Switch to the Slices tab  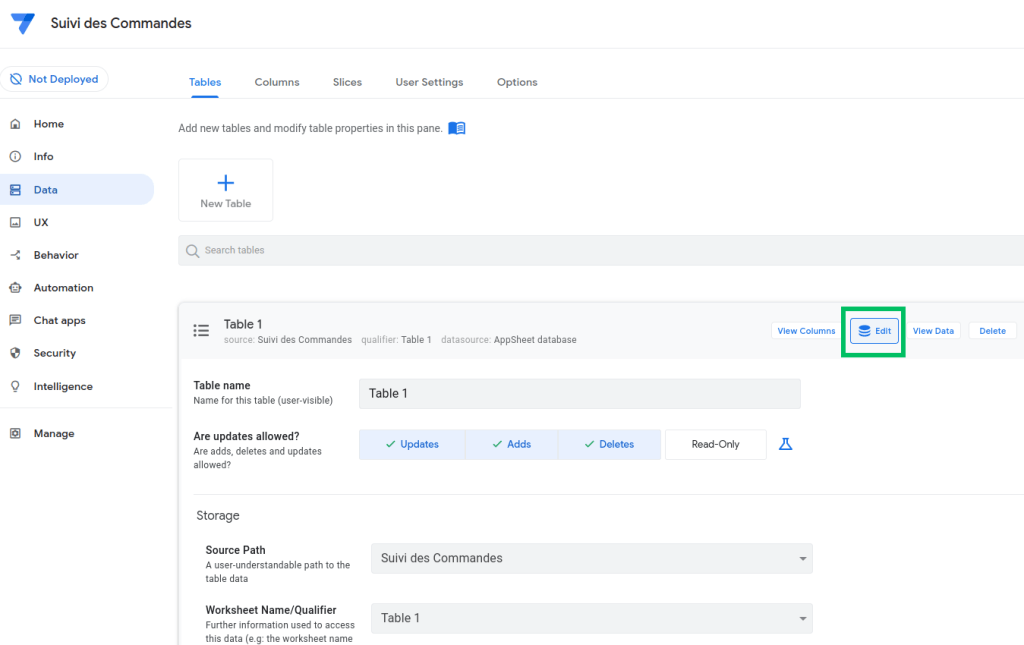pos(347,82)
